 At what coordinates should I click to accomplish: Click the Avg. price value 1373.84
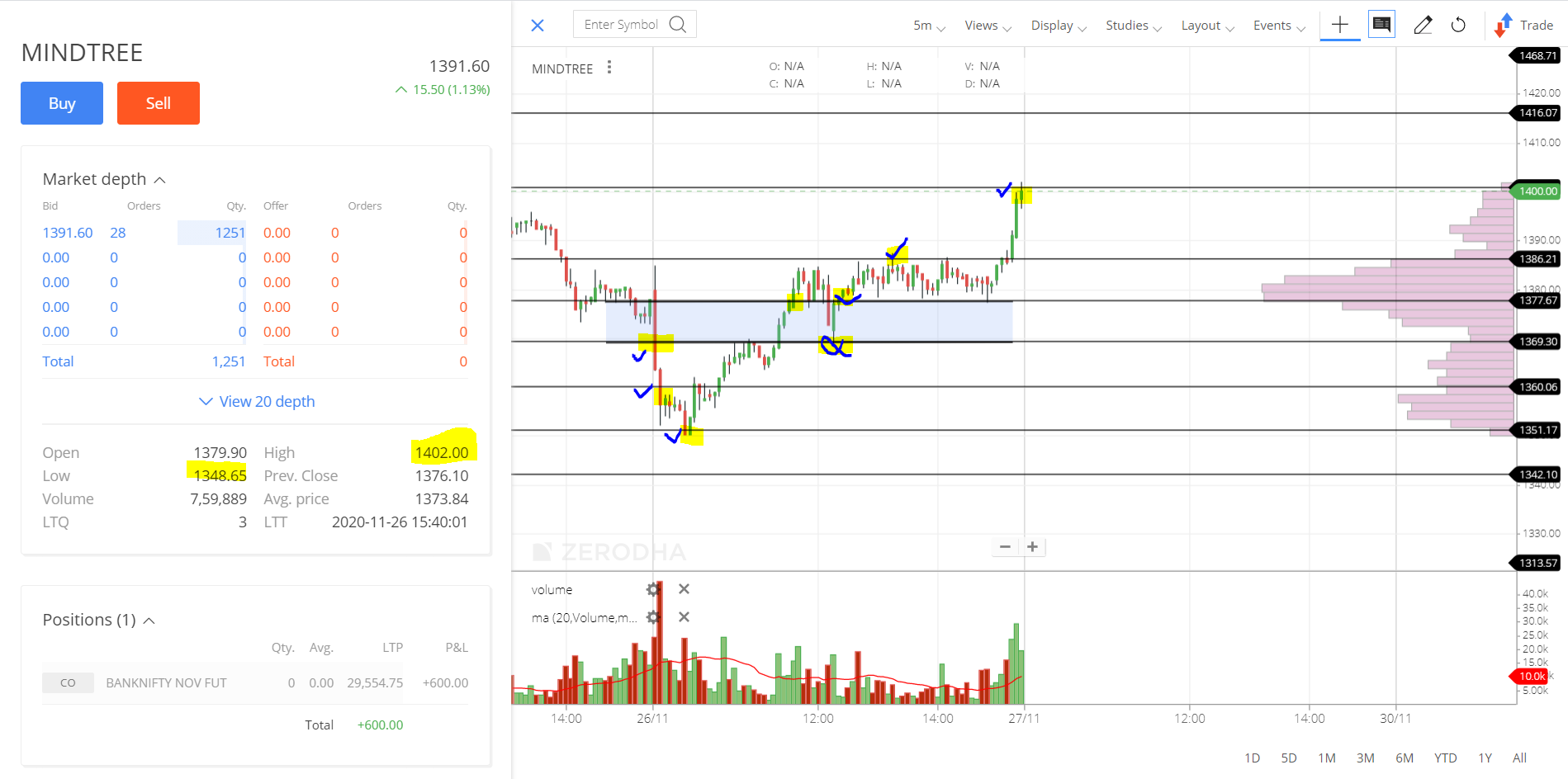point(442,498)
